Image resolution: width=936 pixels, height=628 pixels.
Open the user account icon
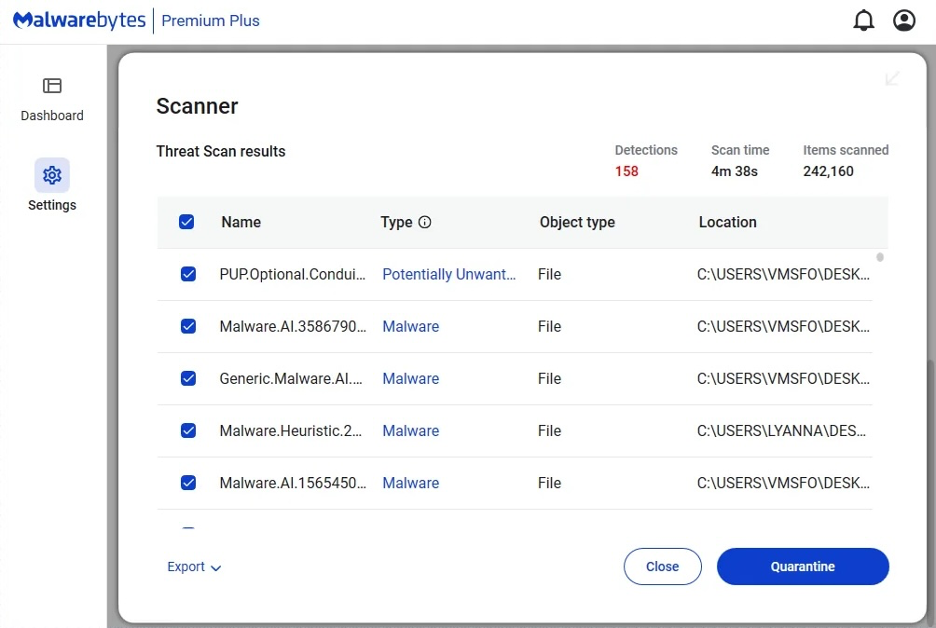coord(904,20)
